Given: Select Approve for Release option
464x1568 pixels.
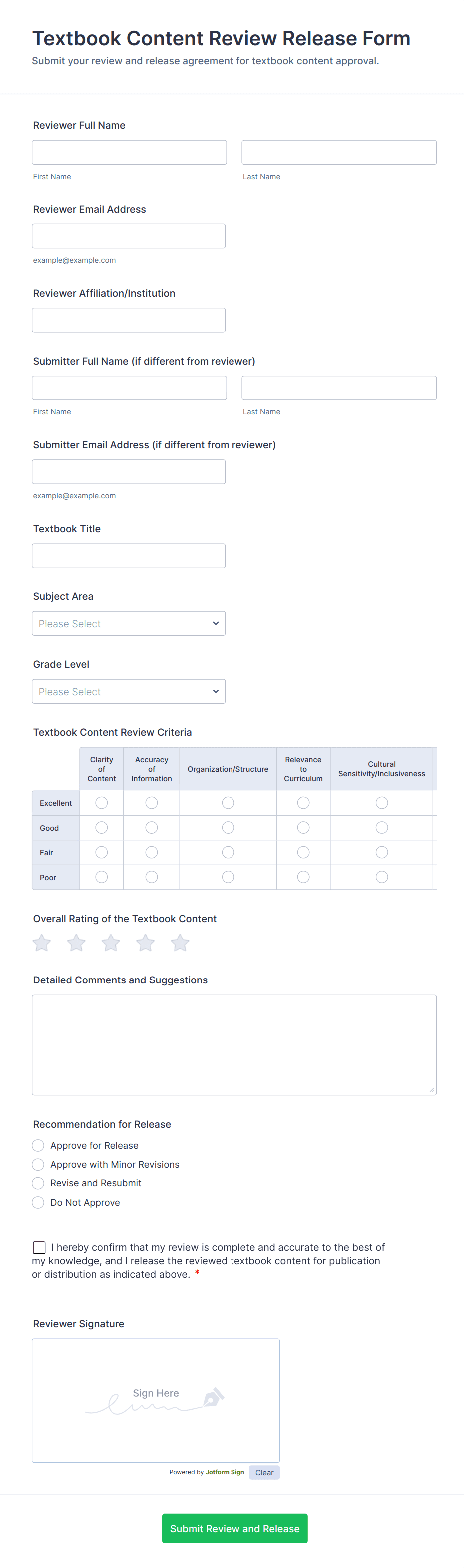Looking at the screenshot, I should click(38, 1146).
